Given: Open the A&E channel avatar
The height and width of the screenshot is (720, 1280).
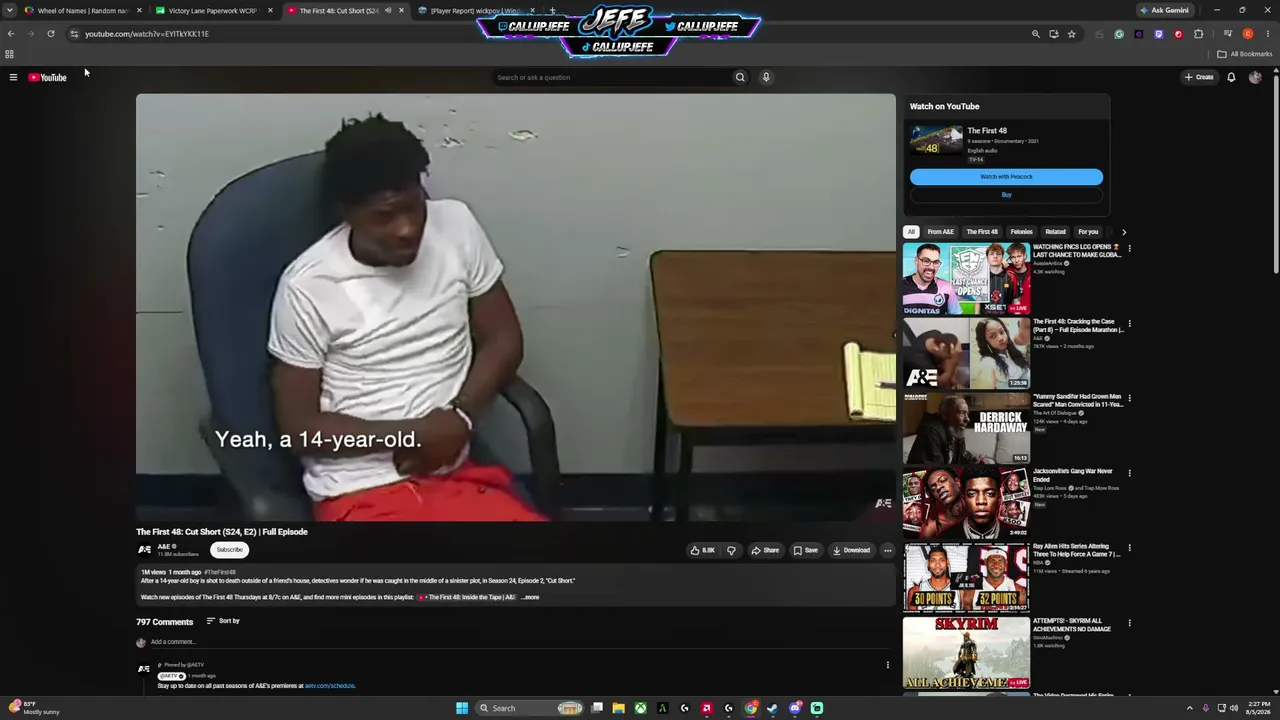Looking at the screenshot, I should tap(144, 549).
